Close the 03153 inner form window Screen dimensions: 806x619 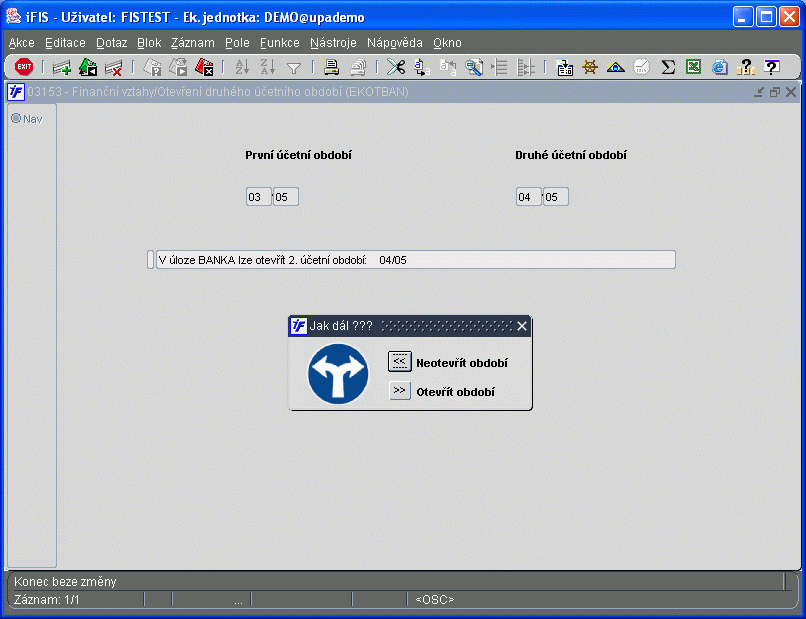pyautogui.click(x=791, y=92)
